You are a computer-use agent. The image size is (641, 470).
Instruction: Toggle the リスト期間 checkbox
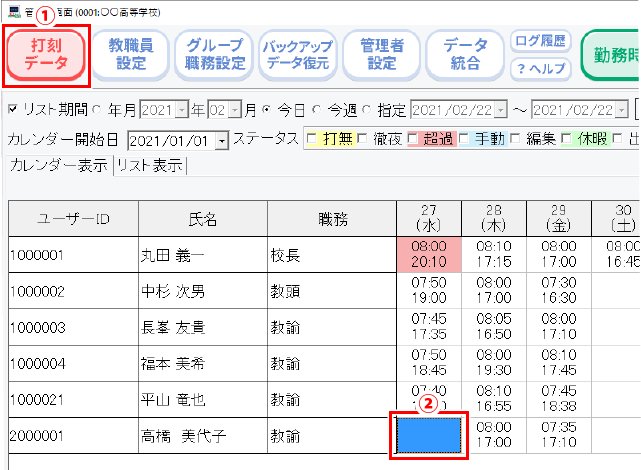[12, 109]
